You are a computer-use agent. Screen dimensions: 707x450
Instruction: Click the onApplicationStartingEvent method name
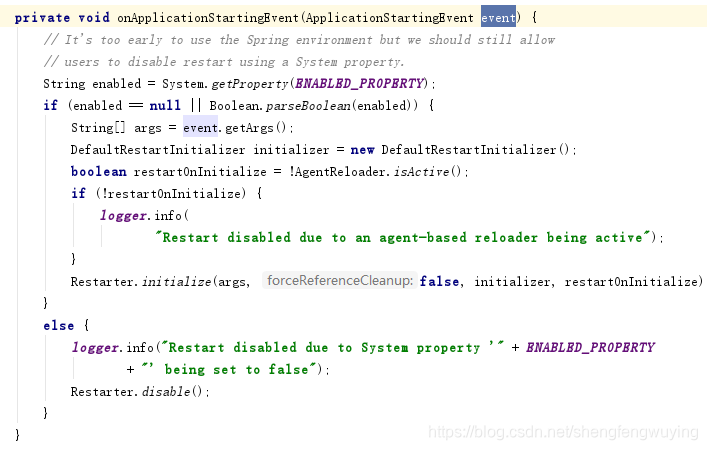pyautogui.click(x=208, y=18)
